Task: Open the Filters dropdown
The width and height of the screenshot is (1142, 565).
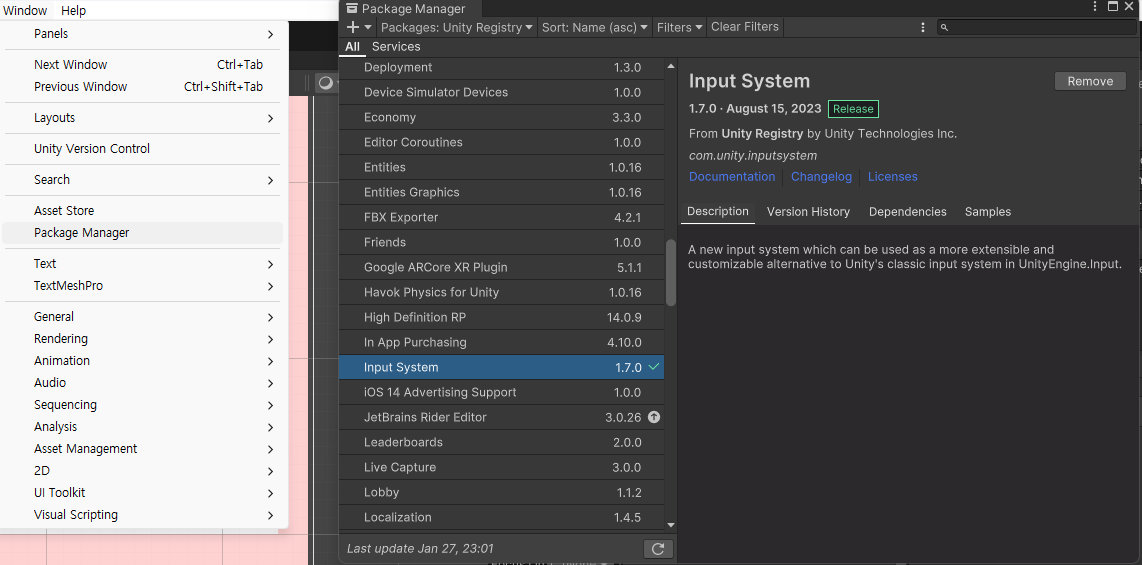Action: coord(680,27)
